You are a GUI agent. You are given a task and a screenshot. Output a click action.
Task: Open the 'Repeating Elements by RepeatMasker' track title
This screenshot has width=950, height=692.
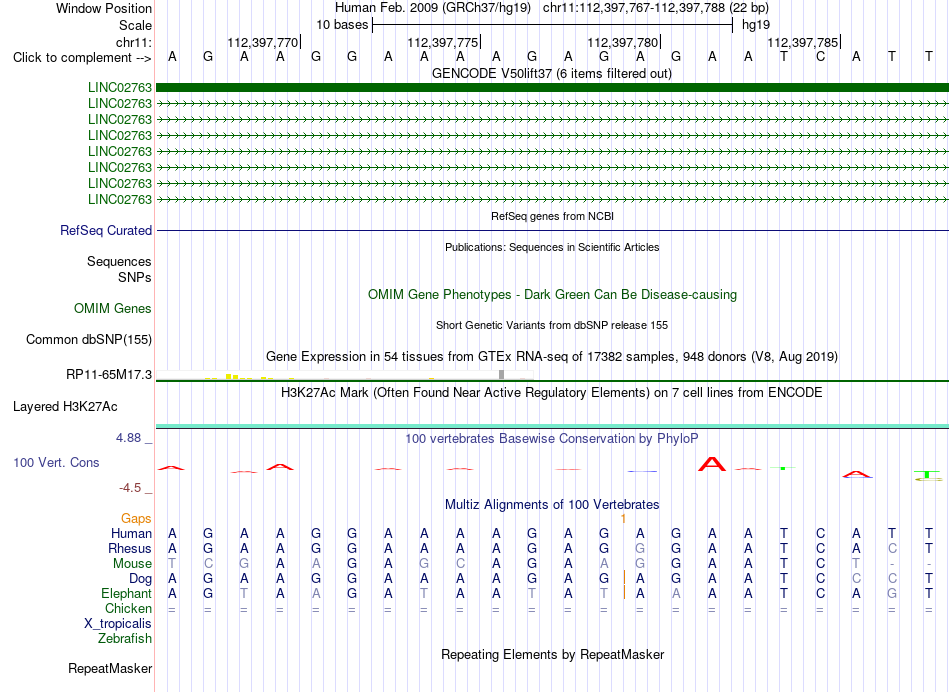pyautogui.click(x=552, y=655)
